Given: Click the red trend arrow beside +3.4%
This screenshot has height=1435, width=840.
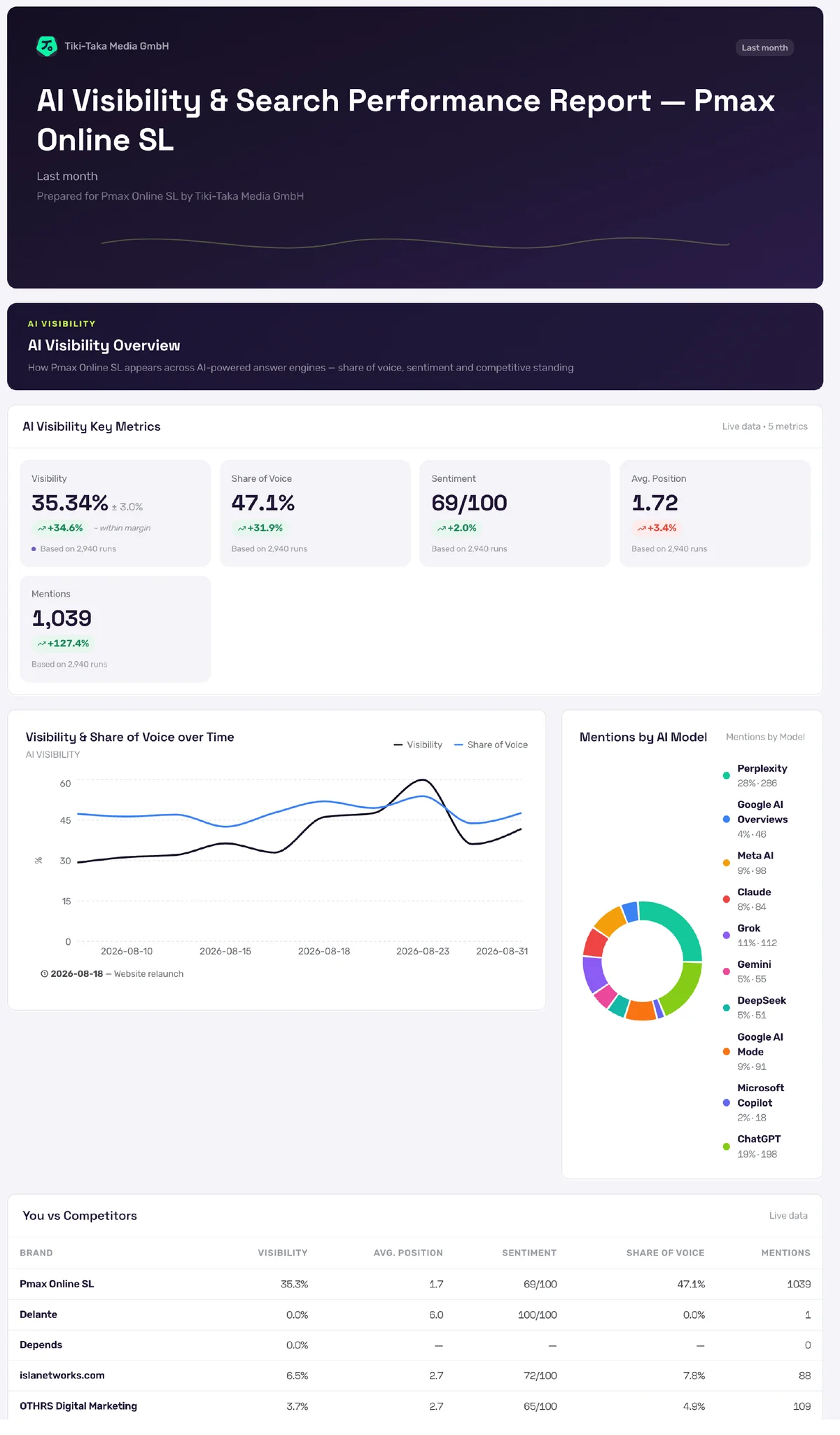Looking at the screenshot, I should (x=641, y=529).
